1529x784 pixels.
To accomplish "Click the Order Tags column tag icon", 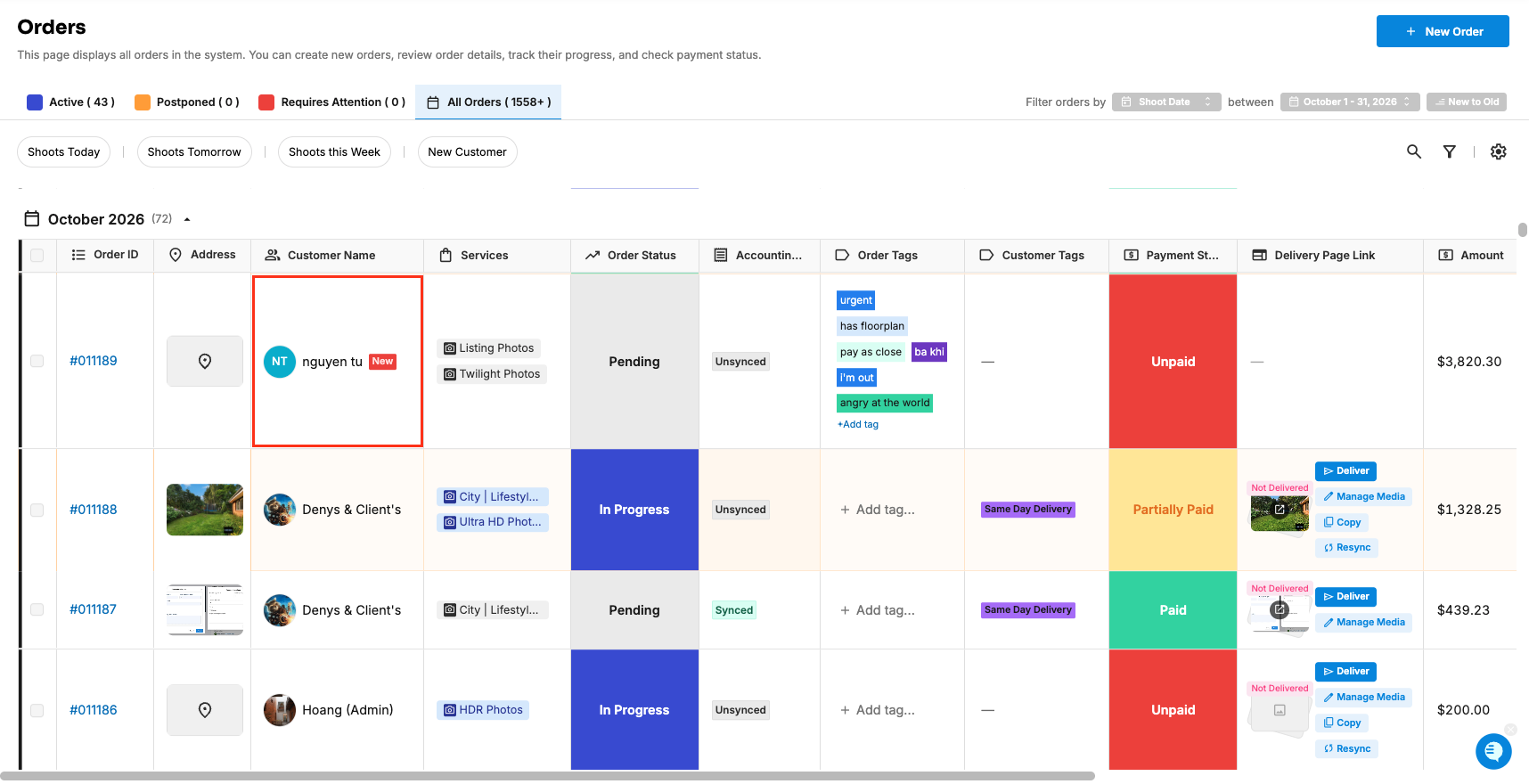I will [842, 255].
